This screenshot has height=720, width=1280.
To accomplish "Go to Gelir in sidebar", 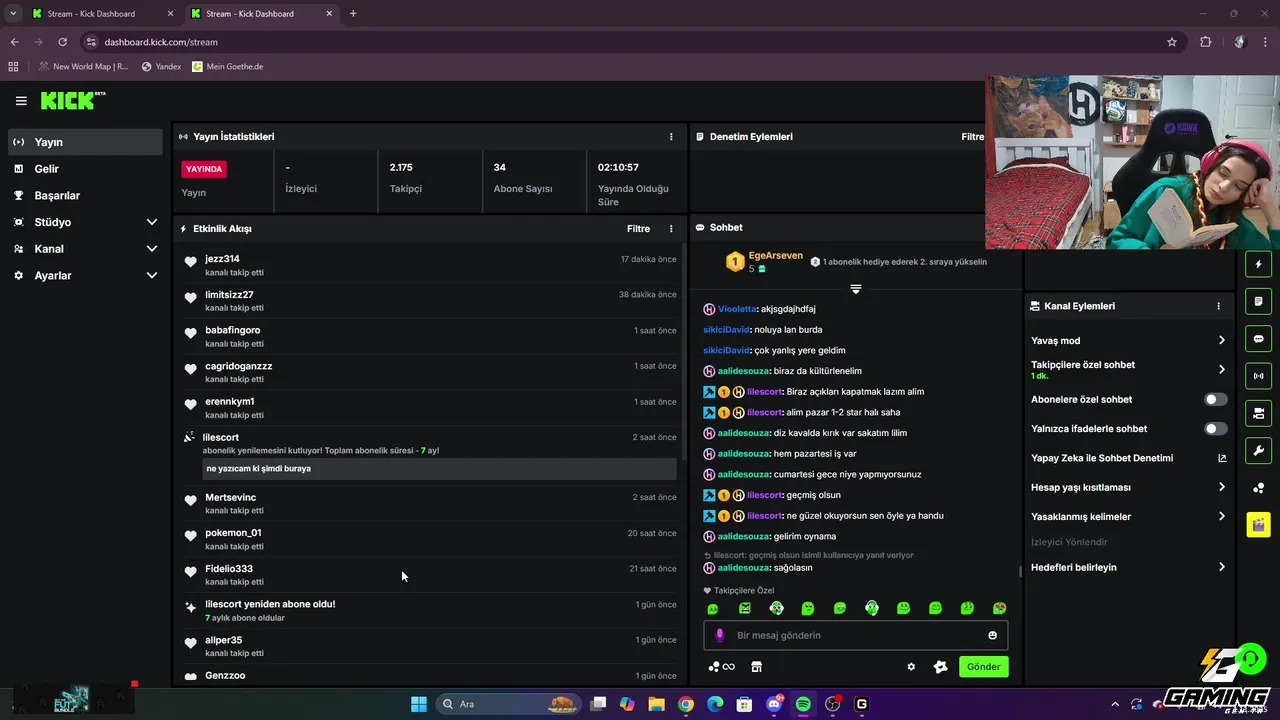I will [x=85, y=169].
